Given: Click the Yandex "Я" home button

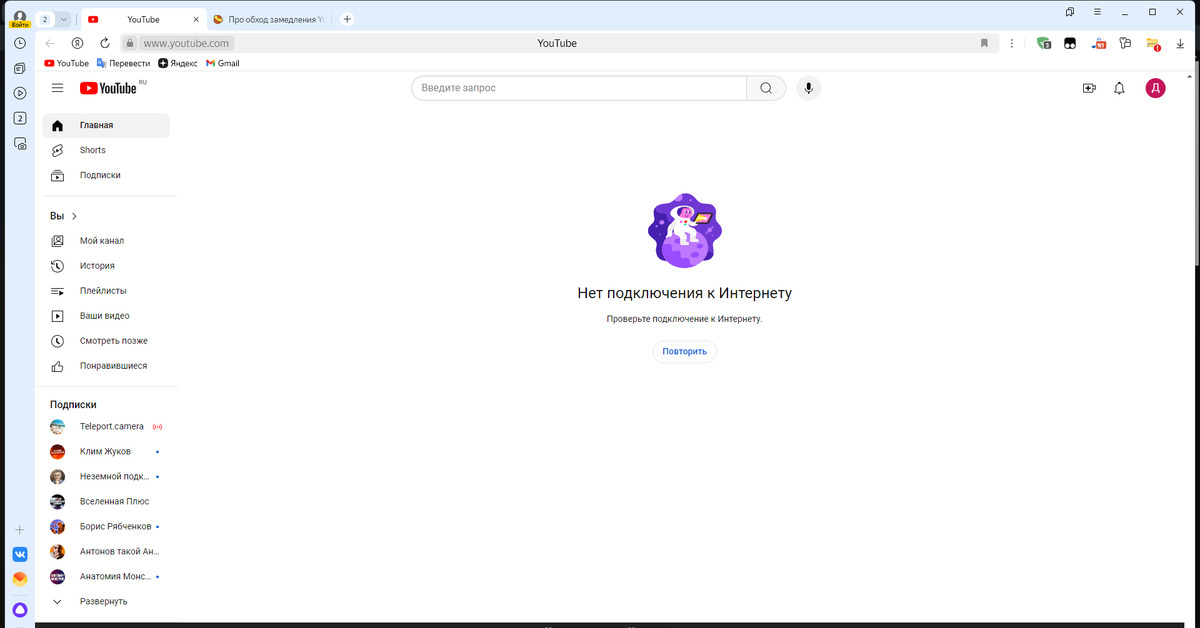Looking at the screenshot, I should click(77, 43).
